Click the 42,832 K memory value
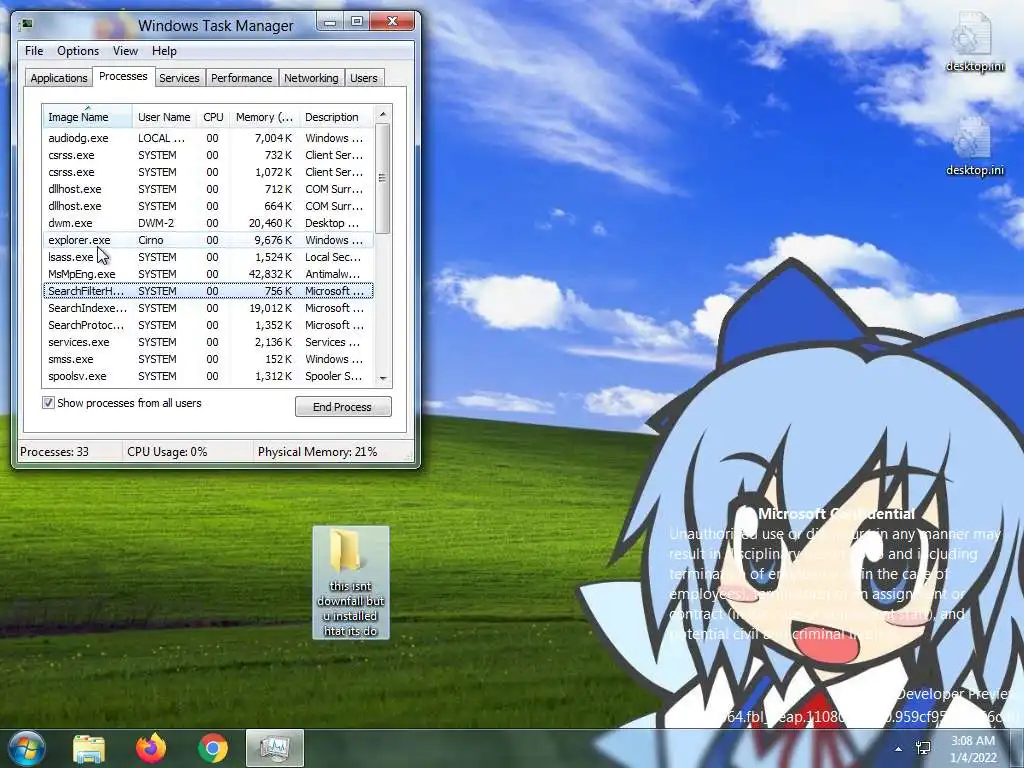1024x768 pixels. pyautogui.click(x=270, y=274)
